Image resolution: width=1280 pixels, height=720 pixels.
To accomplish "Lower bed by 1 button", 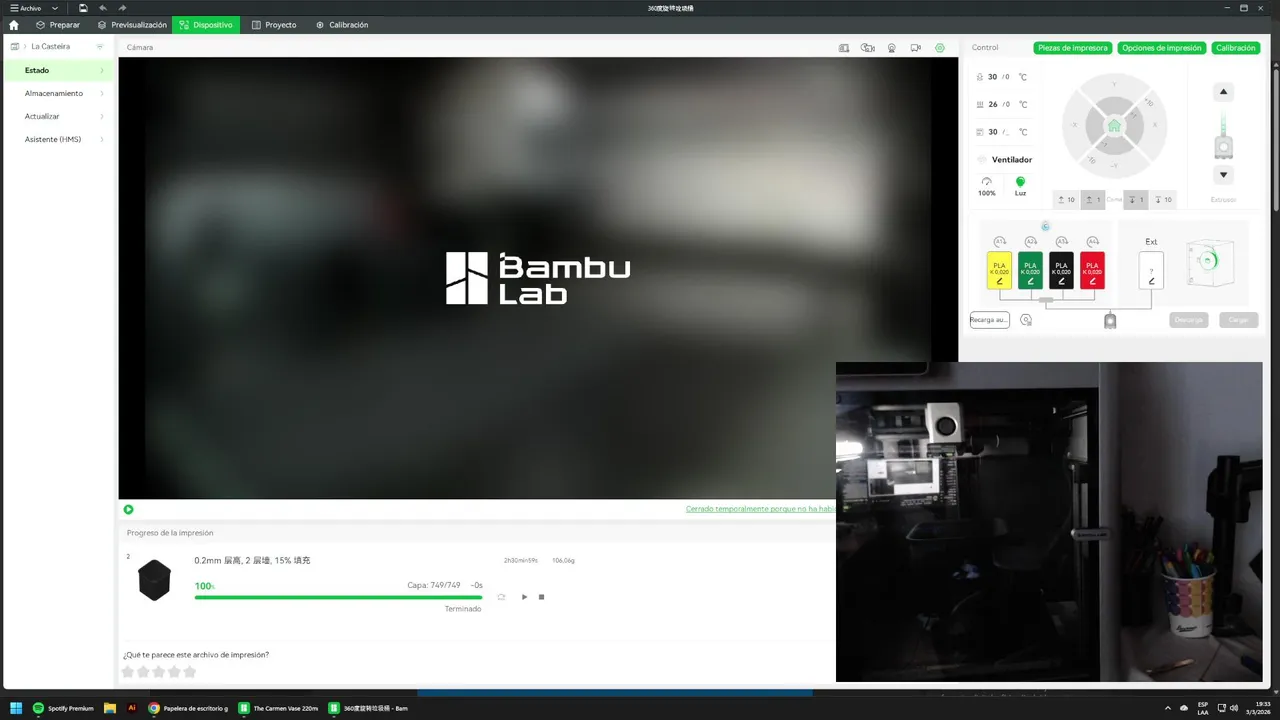I will (x=1136, y=200).
